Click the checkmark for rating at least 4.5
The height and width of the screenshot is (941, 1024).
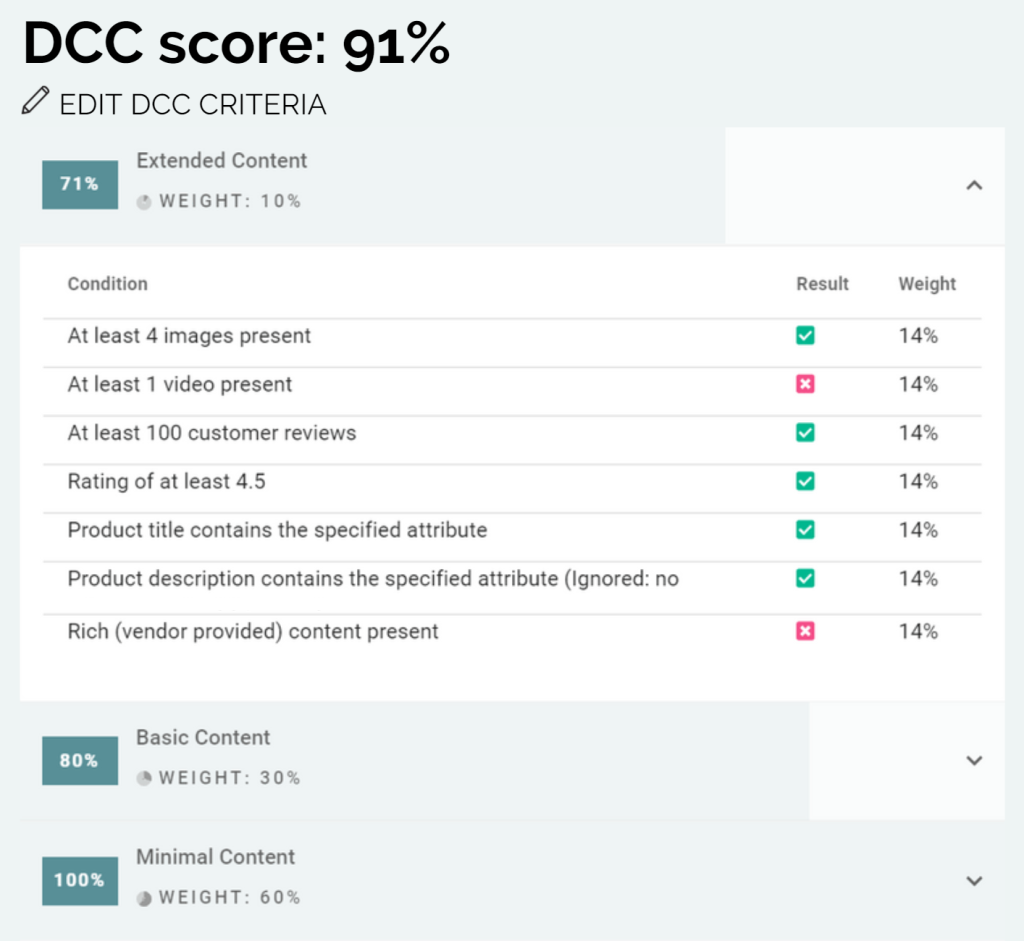[805, 482]
